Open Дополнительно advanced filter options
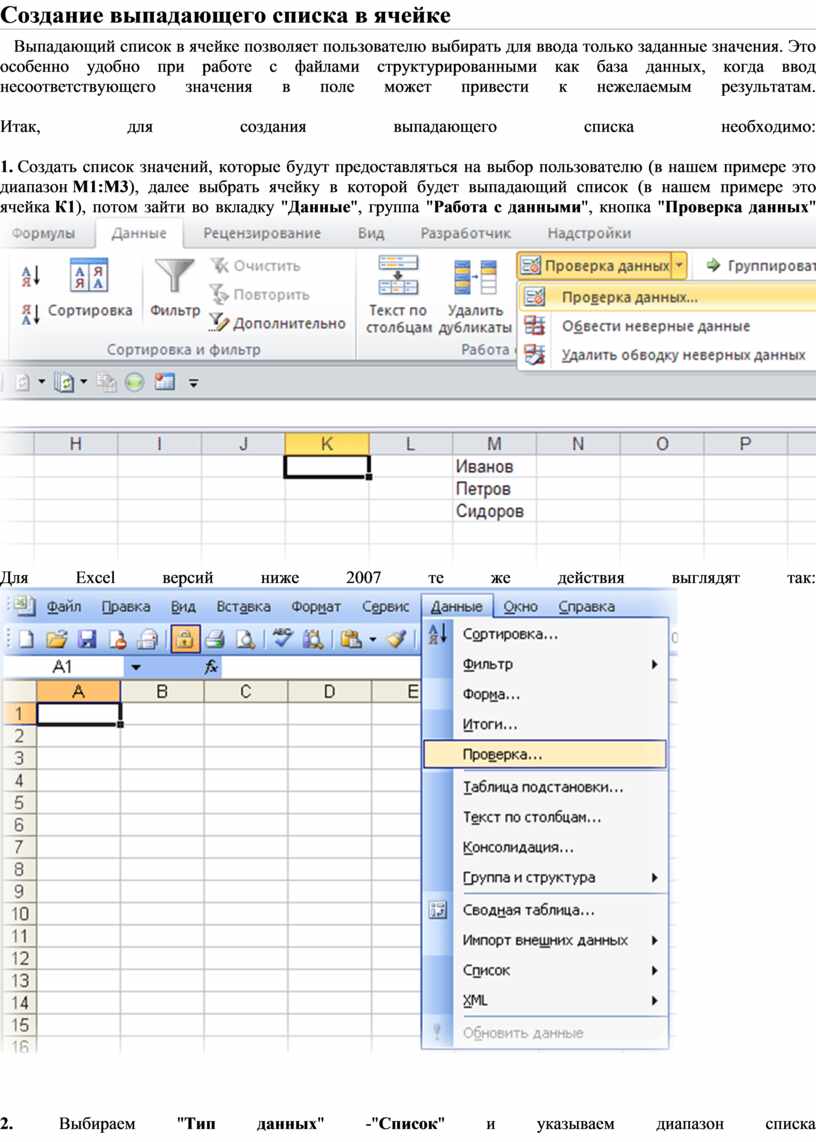Screen dimensions: 816x1142 click(x=277, y=323)
